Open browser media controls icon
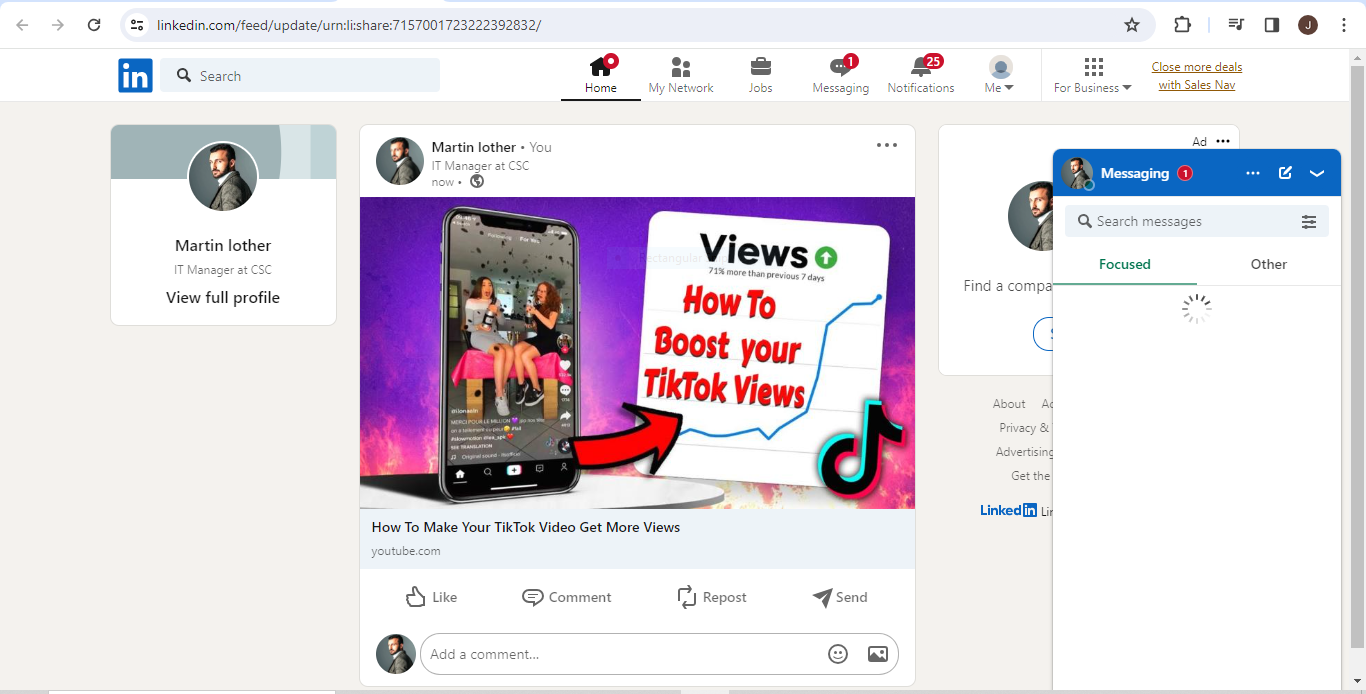Viewport: 1366px width, 694px height. pos(1236,25)
